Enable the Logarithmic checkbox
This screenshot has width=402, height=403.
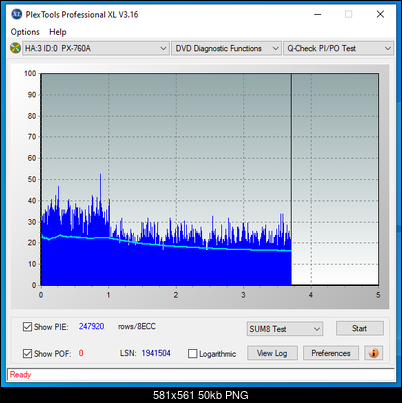[193, 353]
